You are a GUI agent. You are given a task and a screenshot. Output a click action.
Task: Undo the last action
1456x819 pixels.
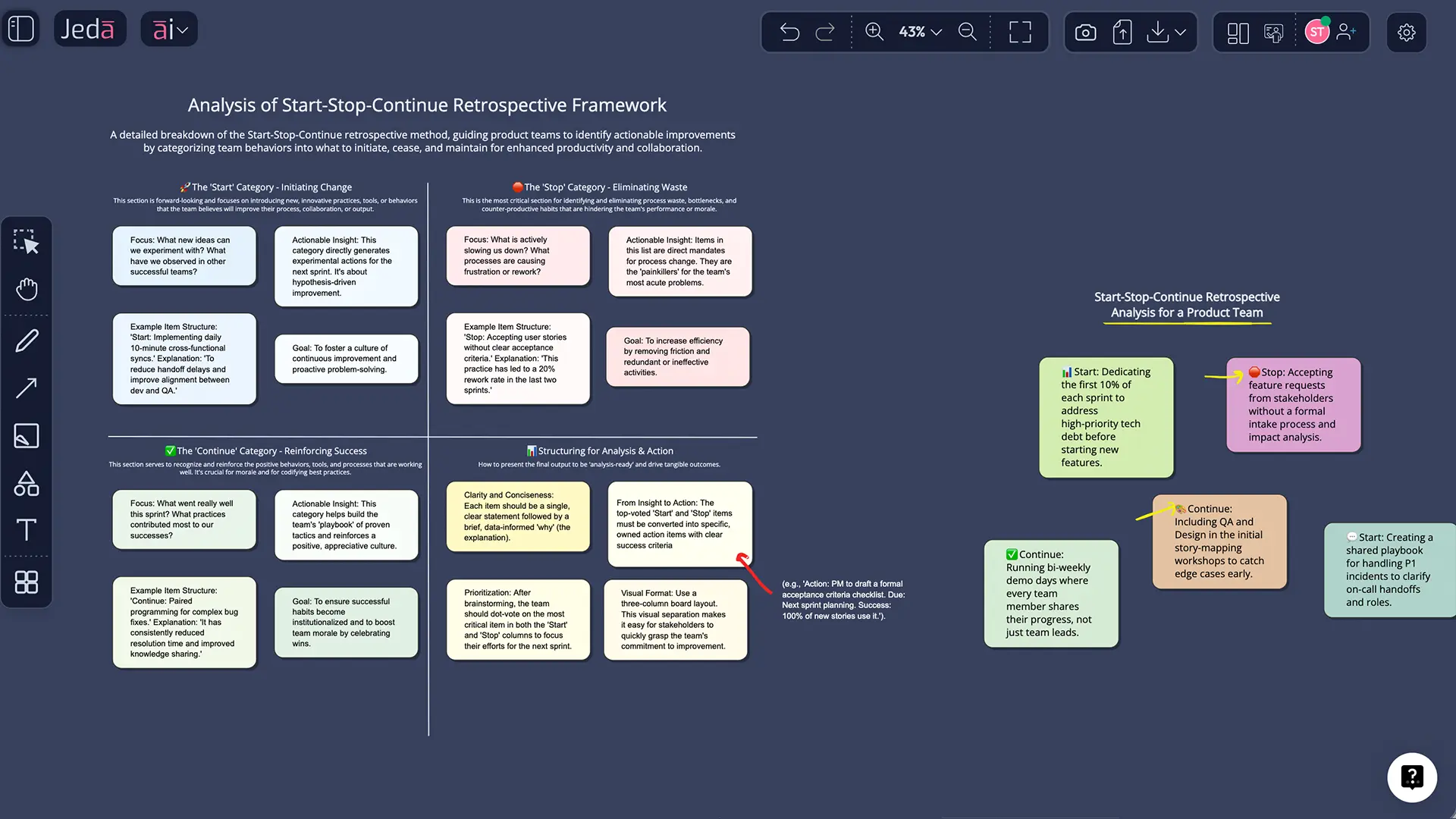[789, 32]
